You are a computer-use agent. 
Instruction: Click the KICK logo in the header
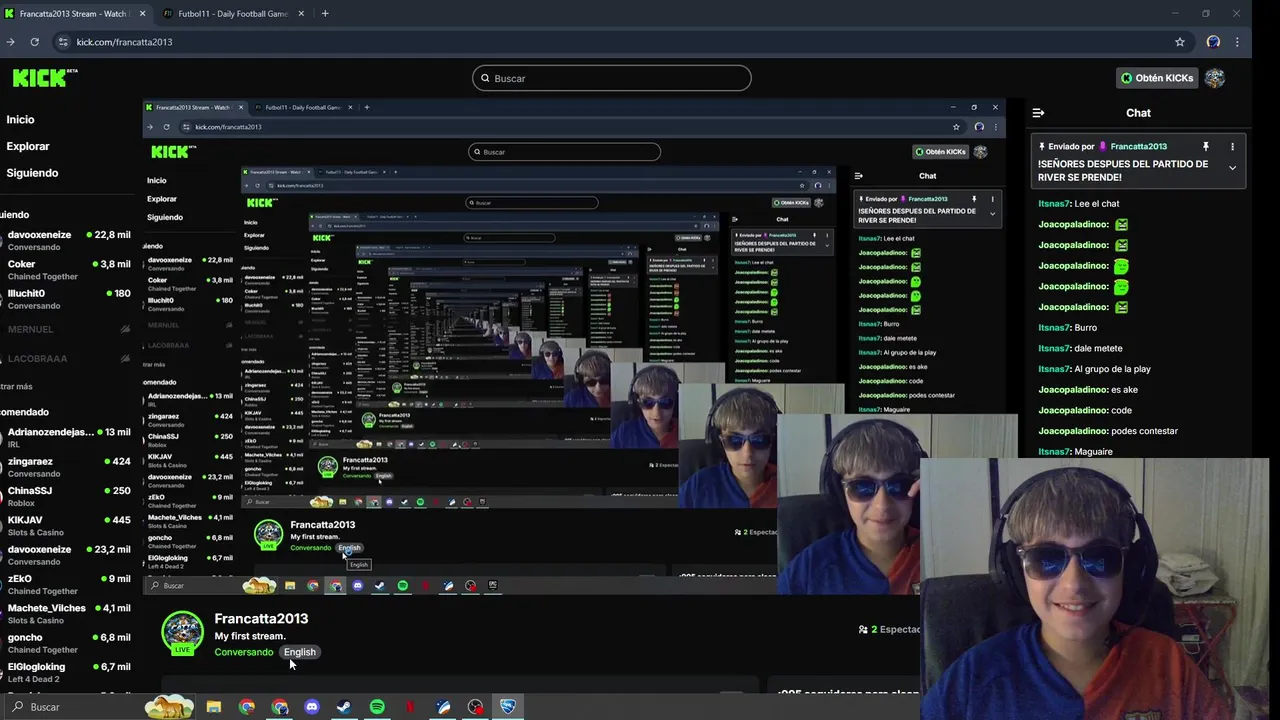pyautogui.click(x=45, y=78)
